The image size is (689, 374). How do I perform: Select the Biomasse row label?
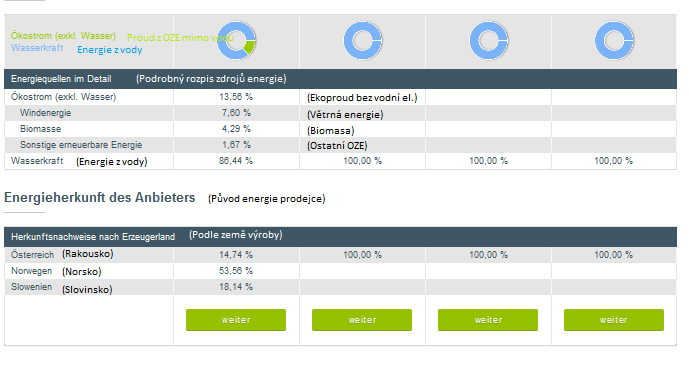(40, 129)
